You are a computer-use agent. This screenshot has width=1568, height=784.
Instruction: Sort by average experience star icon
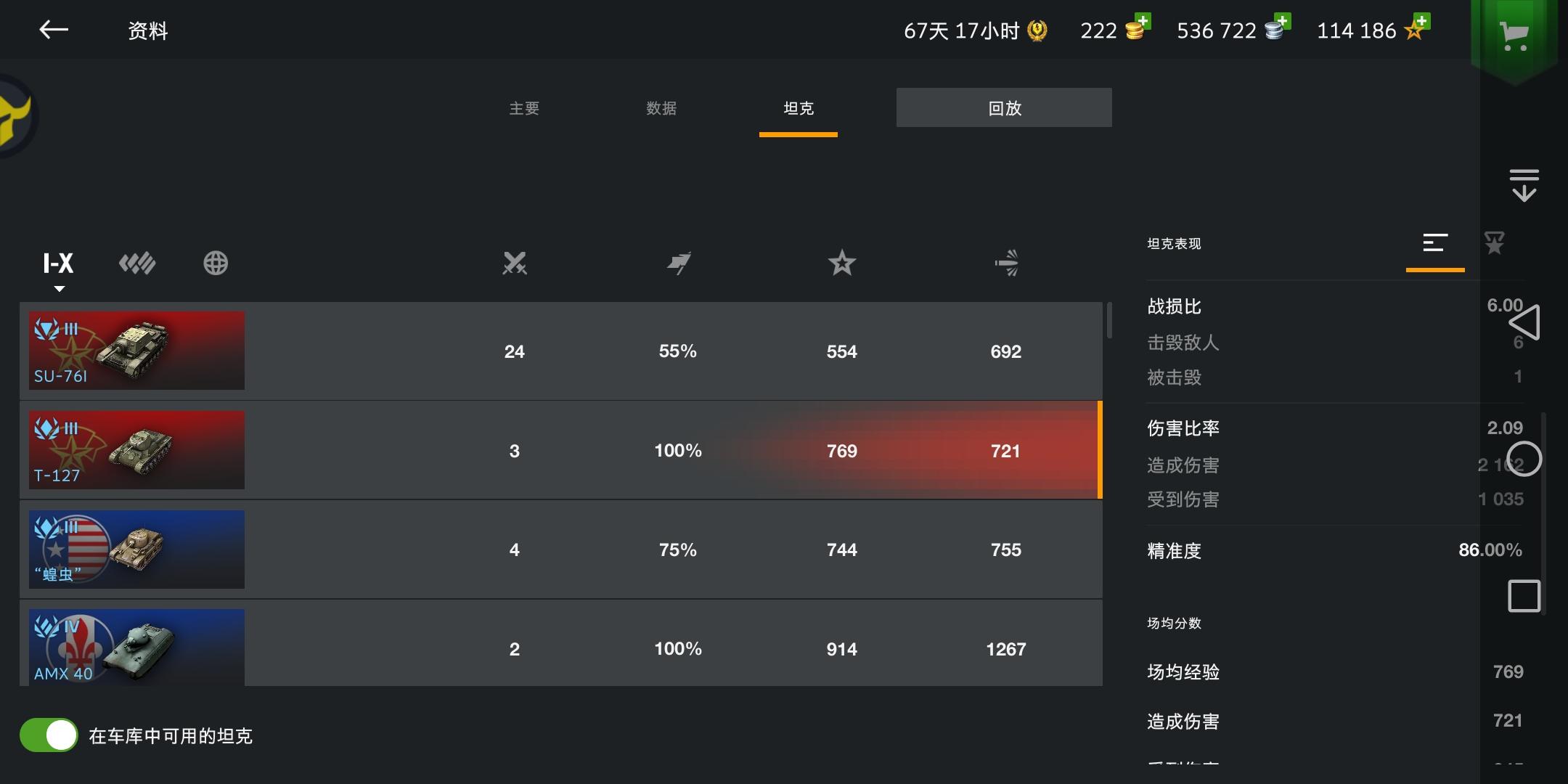tap(842, 263)
